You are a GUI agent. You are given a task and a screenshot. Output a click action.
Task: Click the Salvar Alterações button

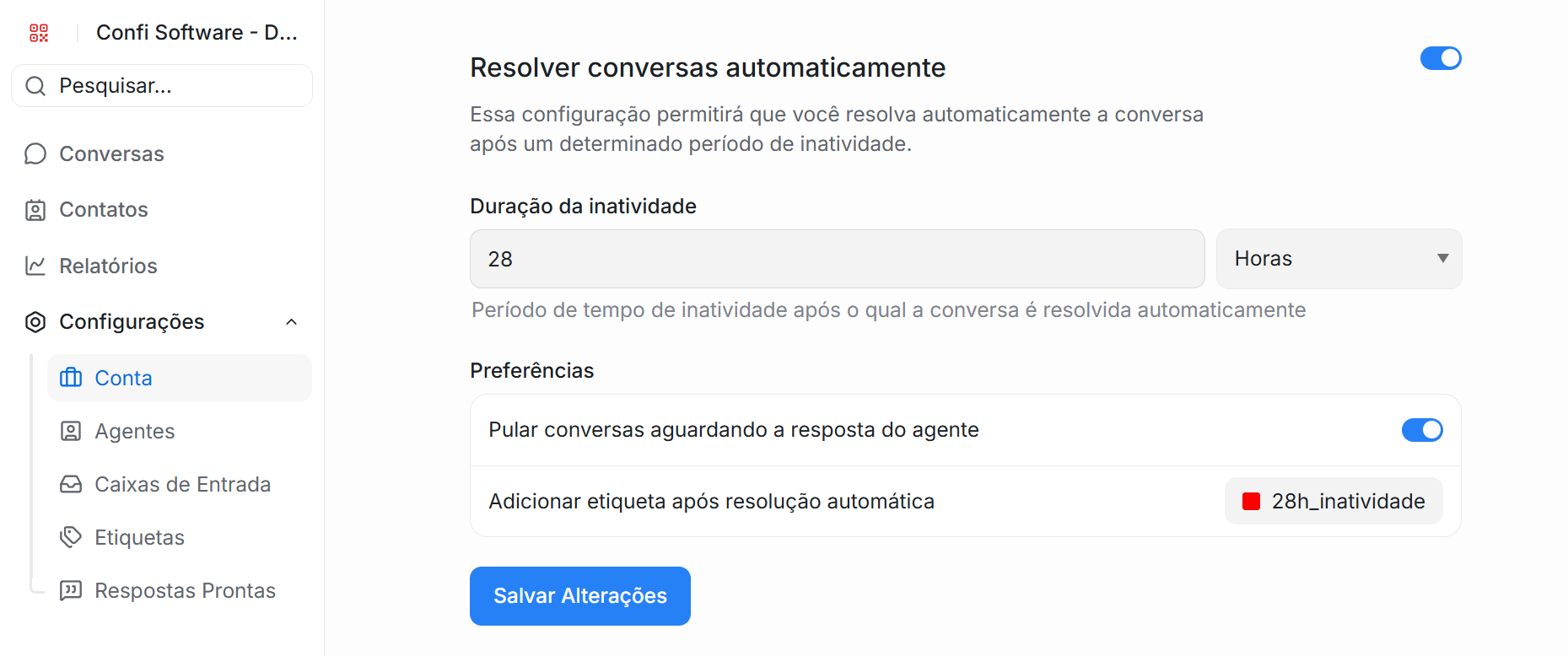(580, 596)
